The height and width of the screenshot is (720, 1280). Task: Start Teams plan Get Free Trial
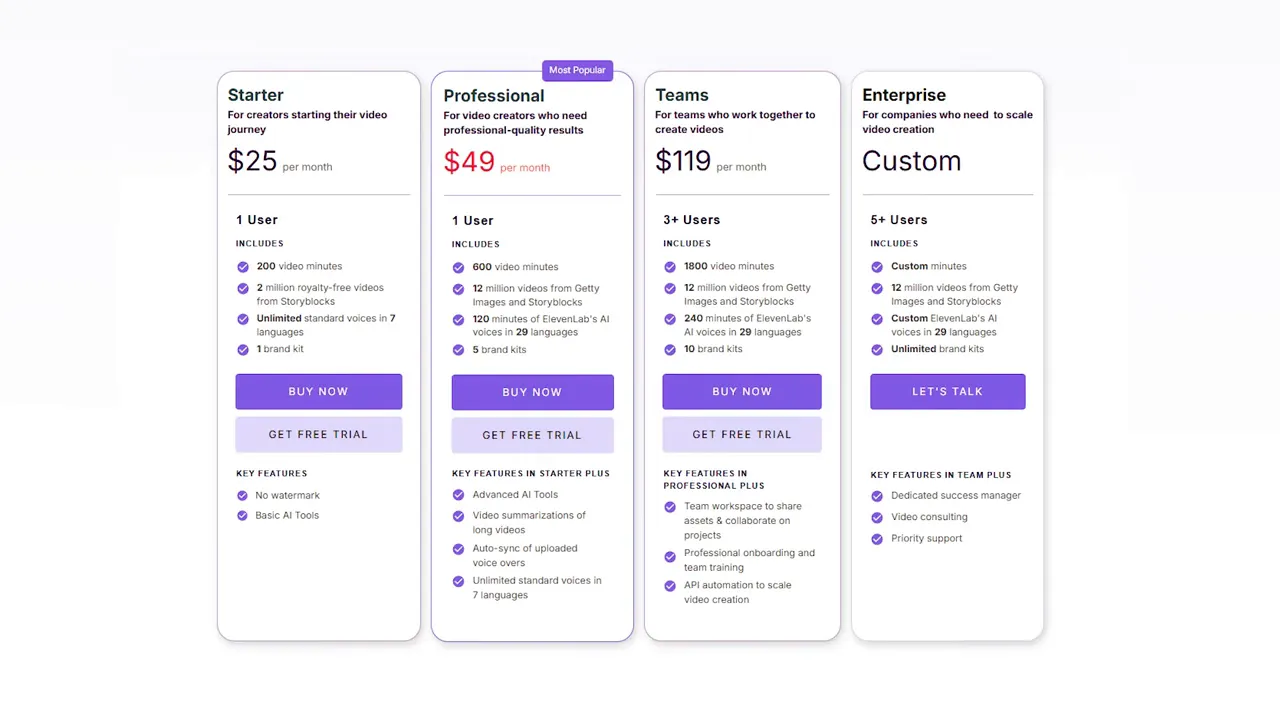point(741,435)
